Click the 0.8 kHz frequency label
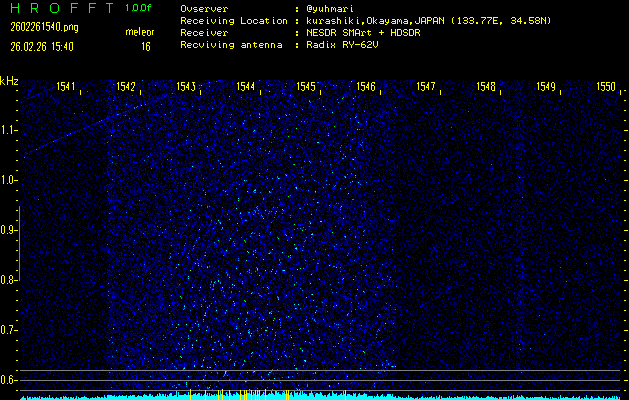 [x=7, y=280]
